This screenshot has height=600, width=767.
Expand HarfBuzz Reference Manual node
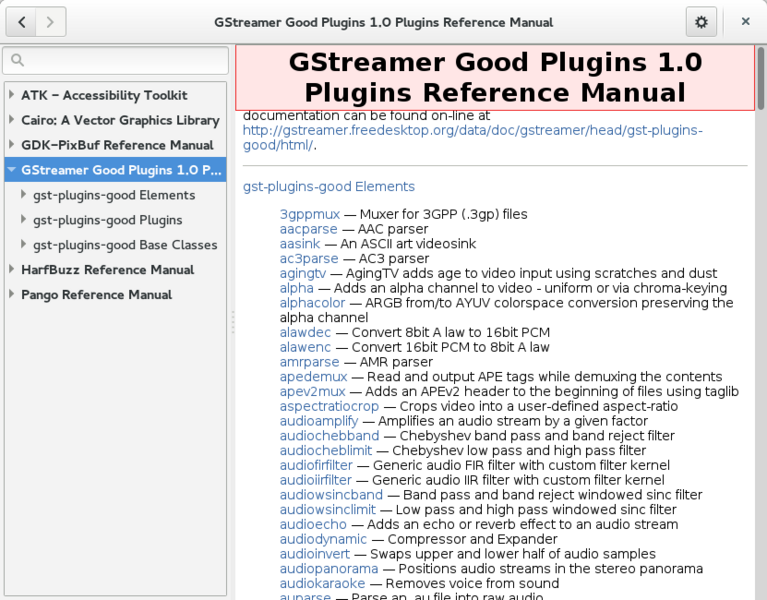tap(11, 269)
